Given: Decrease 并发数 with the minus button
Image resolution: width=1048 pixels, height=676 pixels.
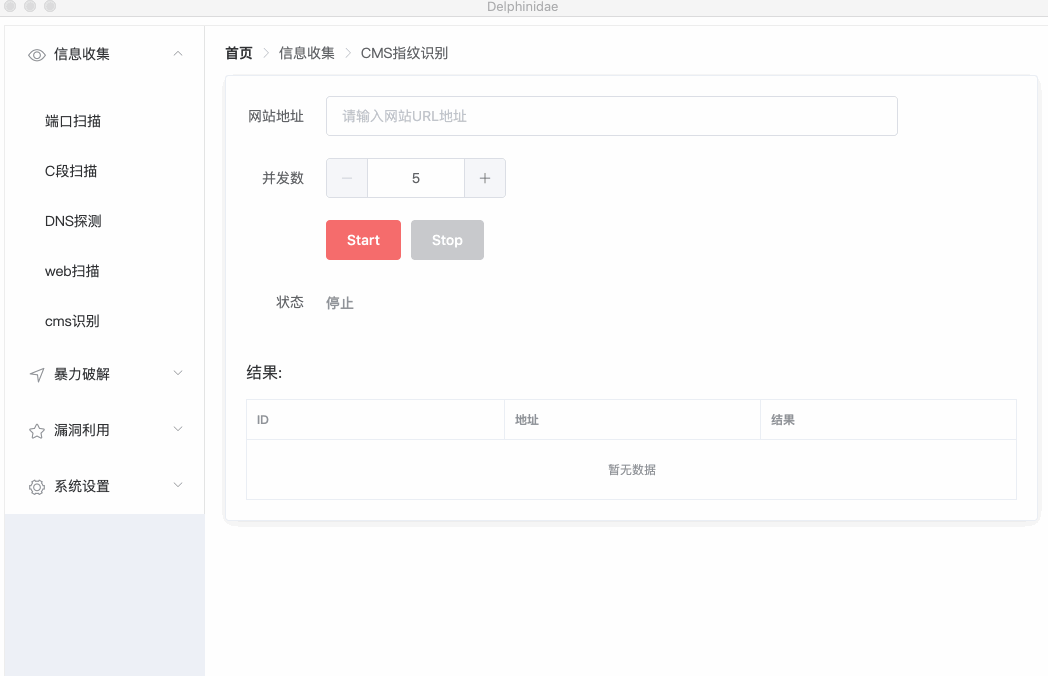Looking at the screenshot, I should [347, 178].
